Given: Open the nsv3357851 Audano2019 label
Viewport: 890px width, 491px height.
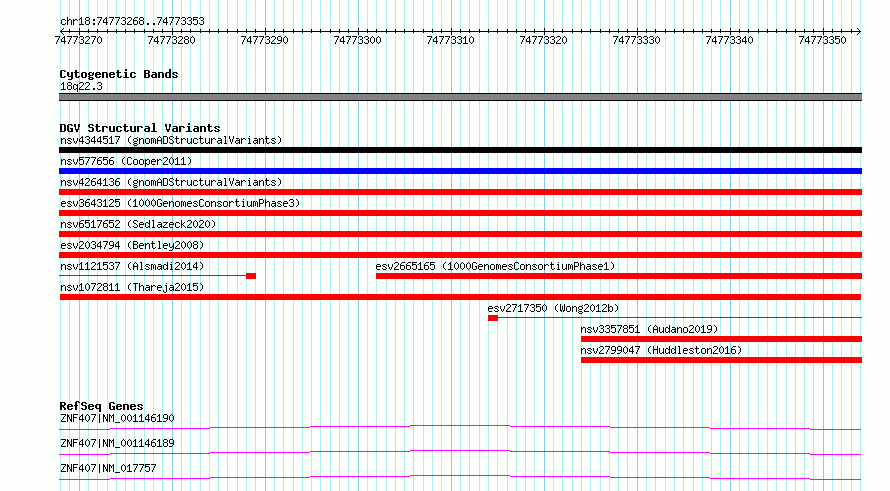Looking at the screenshot, I should coord(649,329).
